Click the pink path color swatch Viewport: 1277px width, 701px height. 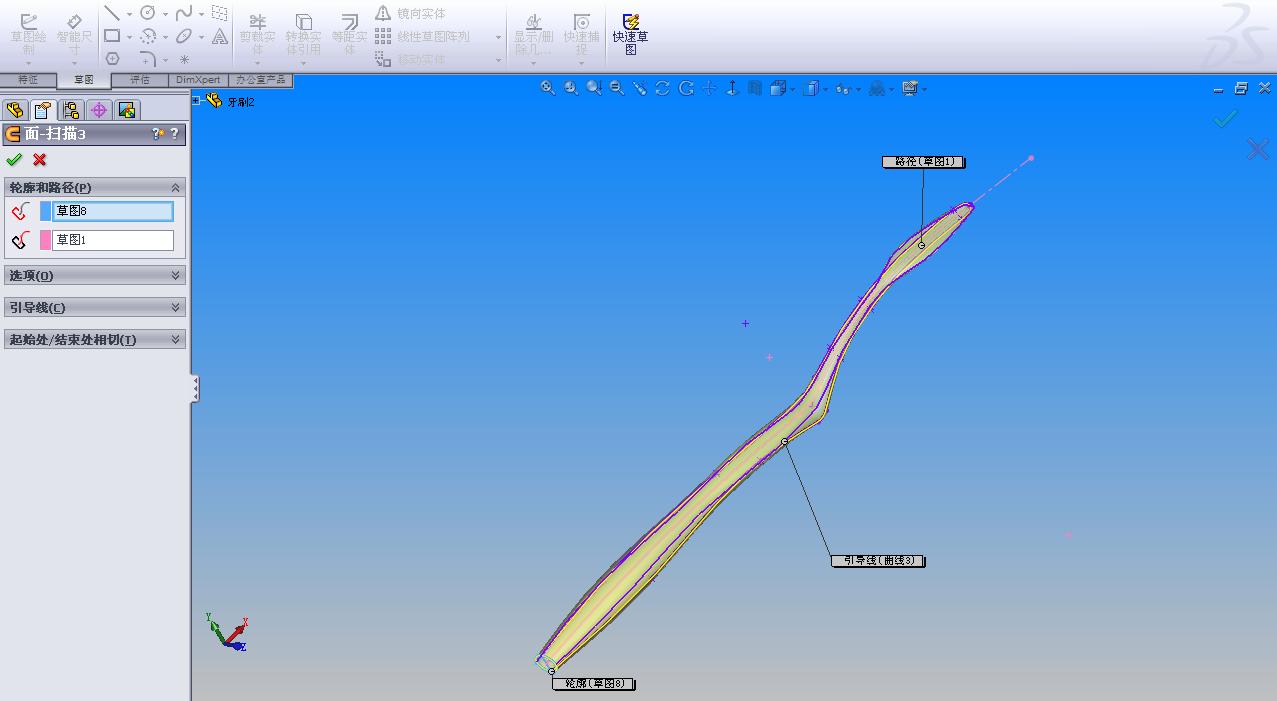point(45,240)
